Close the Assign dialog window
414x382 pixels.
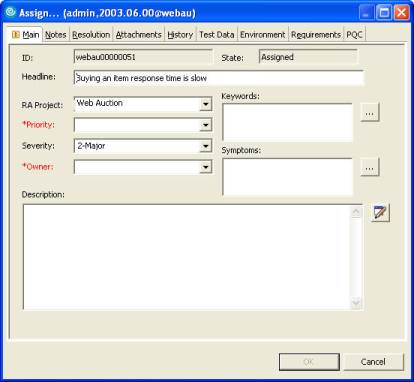tap(402, 13)
